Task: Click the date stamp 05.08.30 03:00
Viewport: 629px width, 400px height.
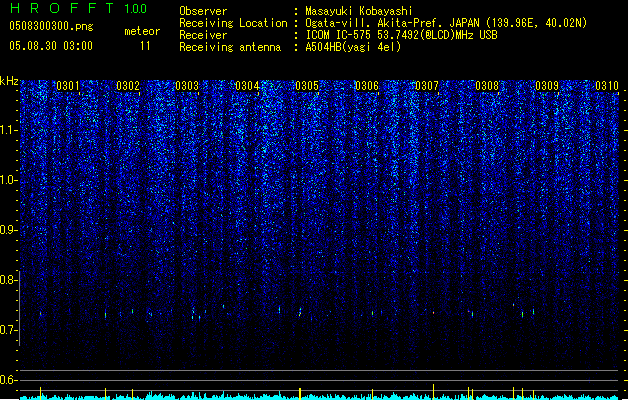Action: pyautogui.click(x=51, y=46)
